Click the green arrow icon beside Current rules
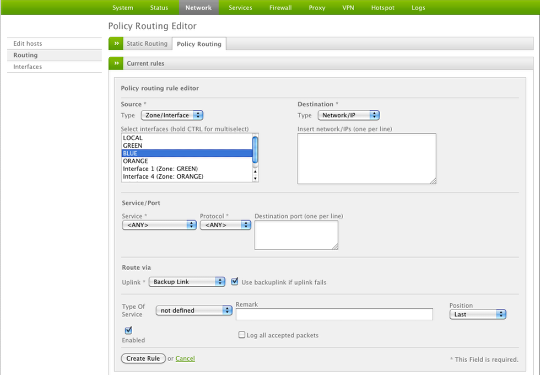 click(116, 63)
